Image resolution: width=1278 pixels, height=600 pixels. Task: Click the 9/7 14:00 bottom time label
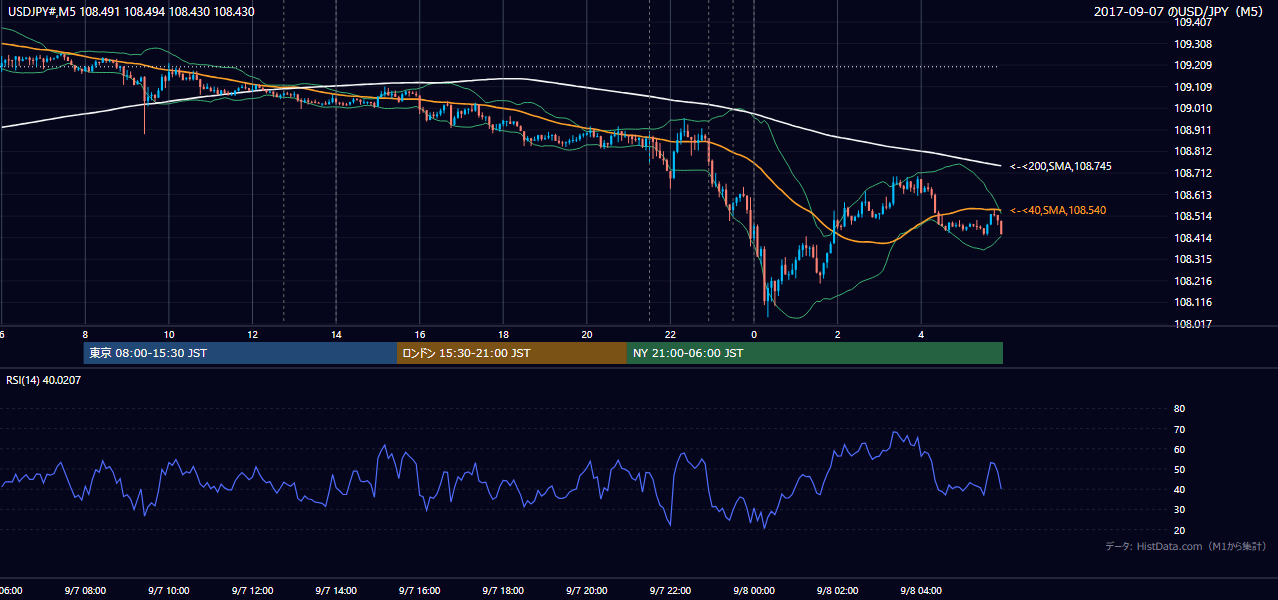pyautogui.click(x=335, y=591)
